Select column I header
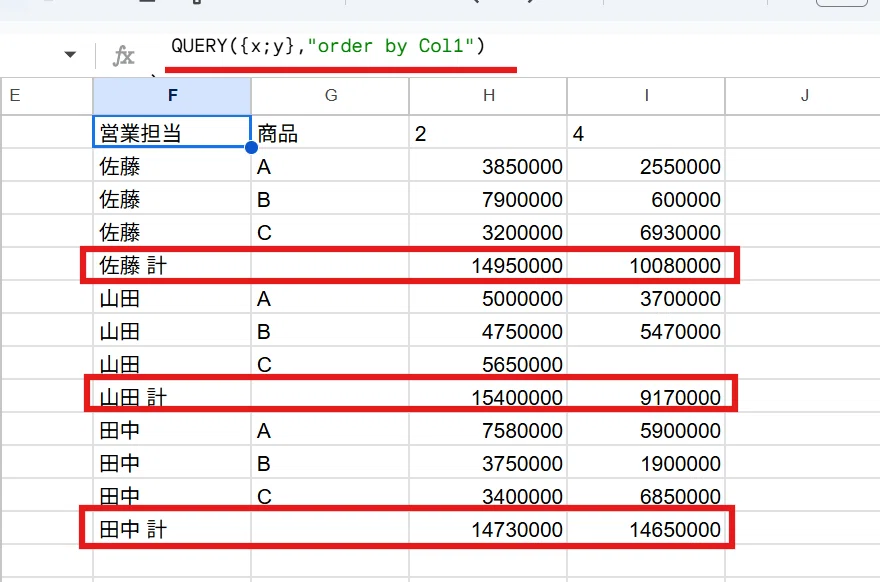The image size is (880, 582). [646, 96]
